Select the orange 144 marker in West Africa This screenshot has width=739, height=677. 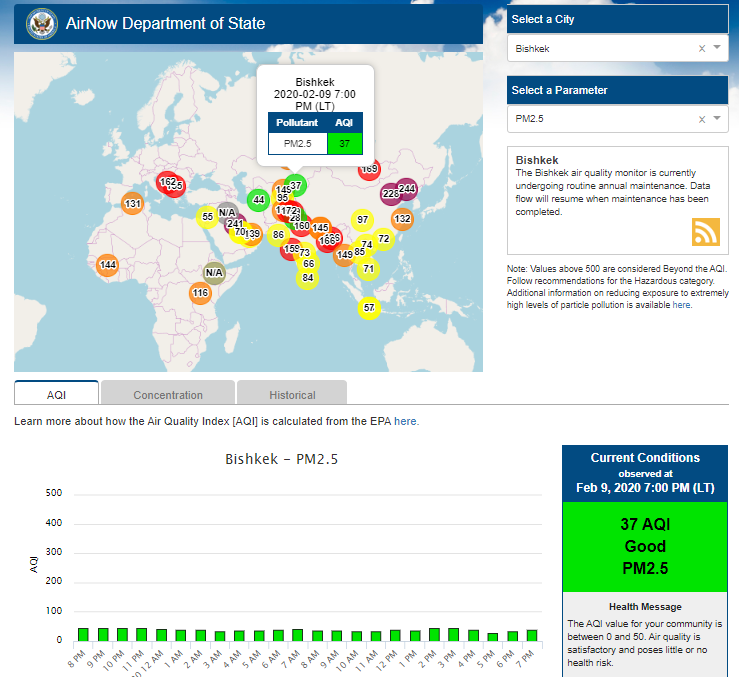[x=108, y=265]
